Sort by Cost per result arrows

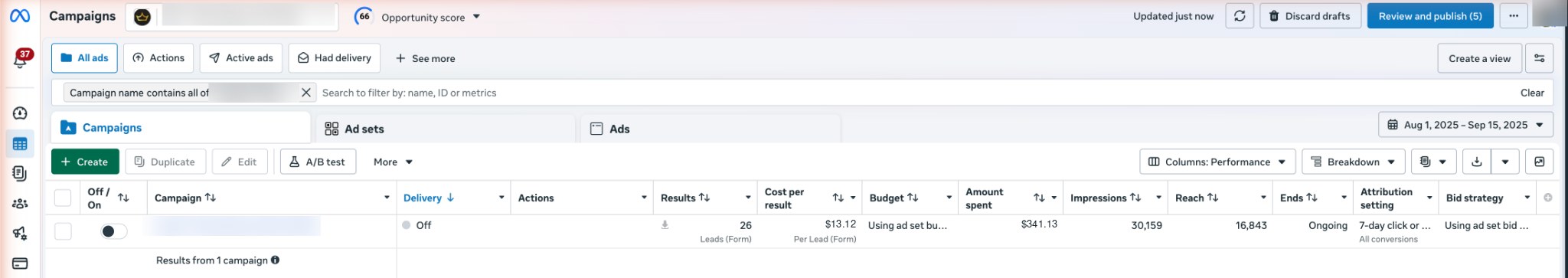pyautogui.click(x=838, y=198)
